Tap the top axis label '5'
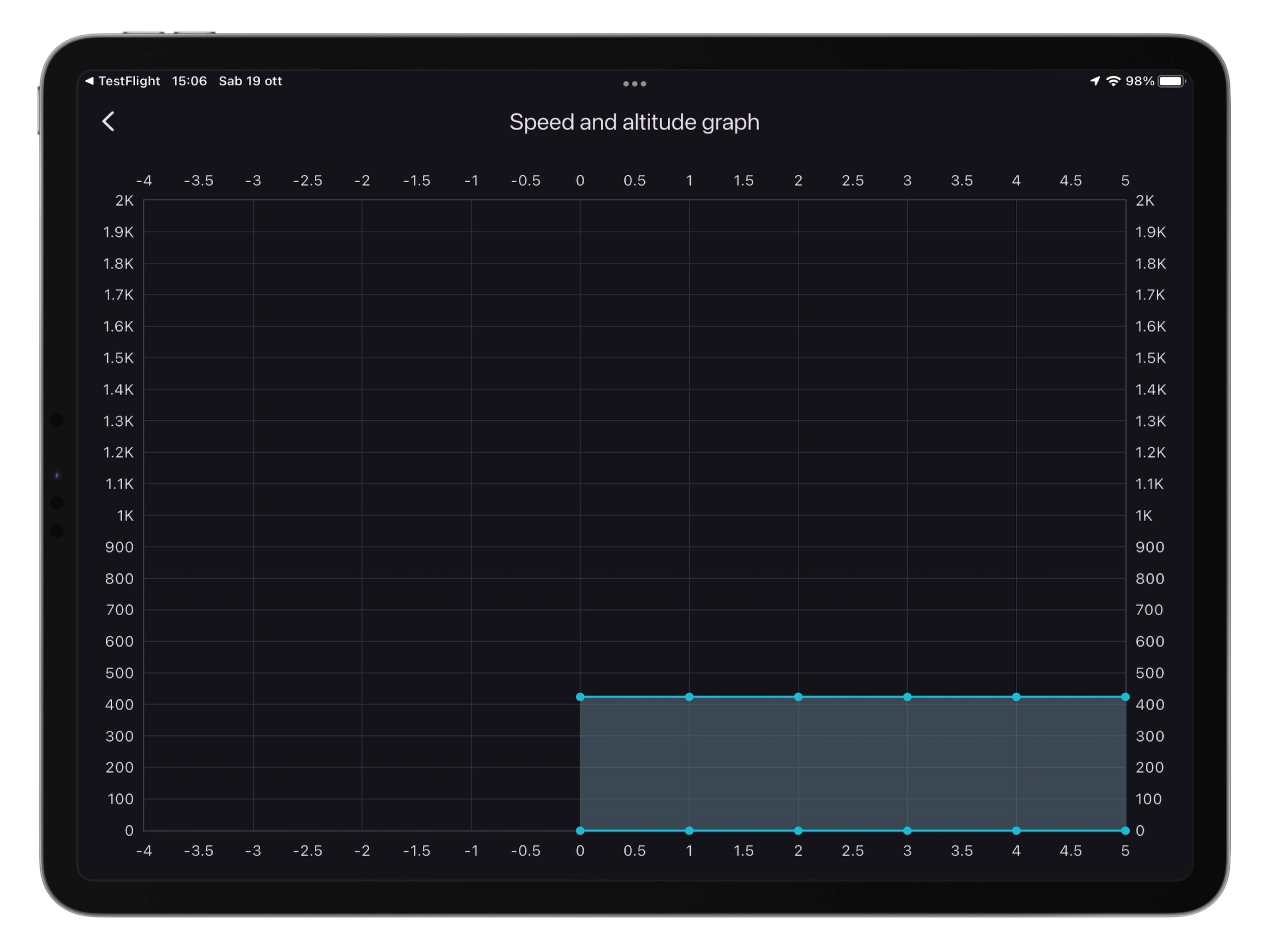Screen dimensions: 1270x952 pyautogui.click(x=1125, y=181)
